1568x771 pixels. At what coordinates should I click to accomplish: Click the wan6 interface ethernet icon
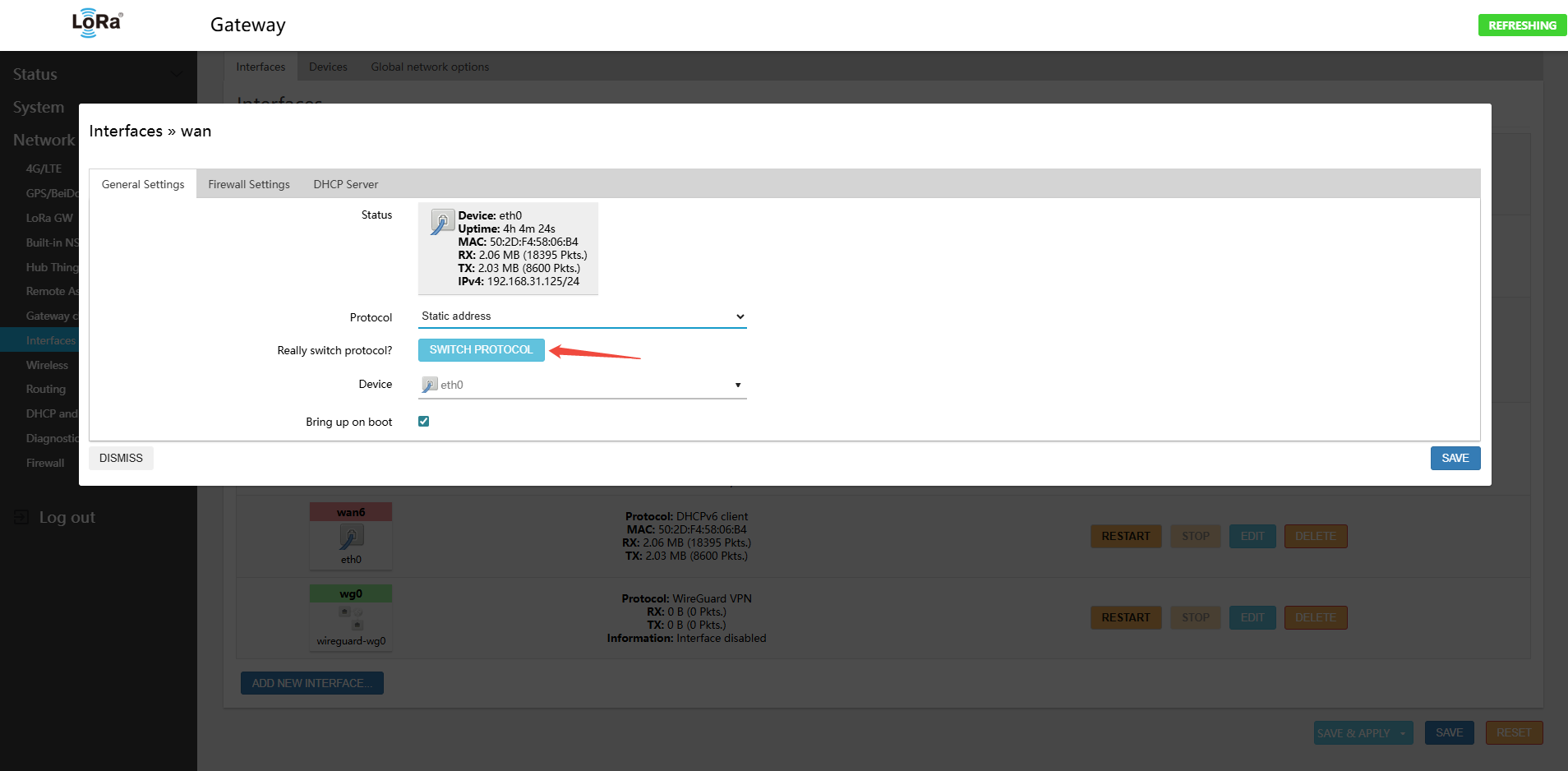point(351,537)
